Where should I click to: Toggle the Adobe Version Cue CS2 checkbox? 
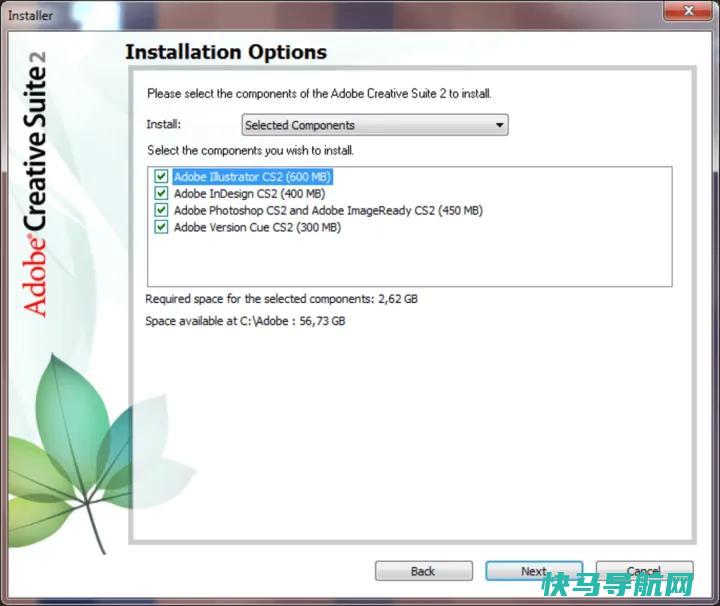tap(161, 227)
